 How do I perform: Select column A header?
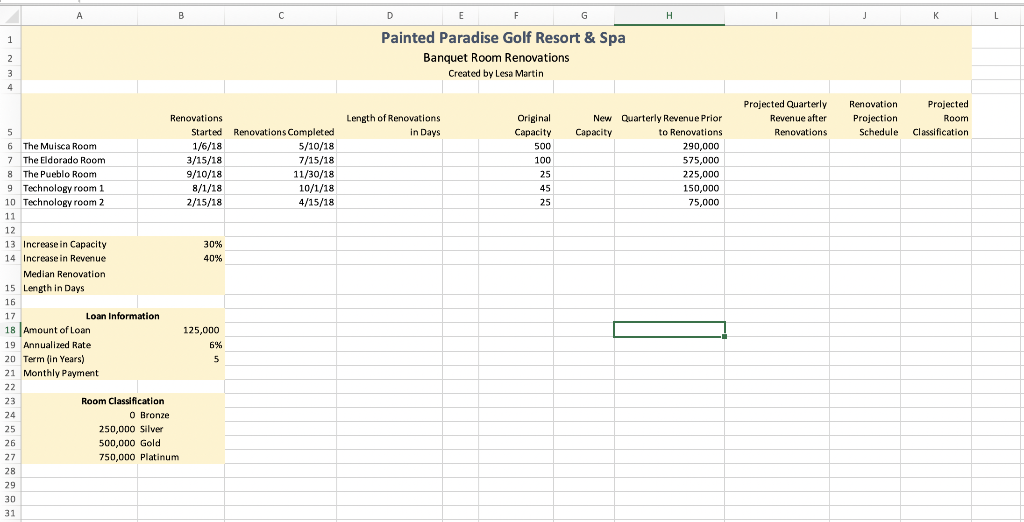(79, 16)
